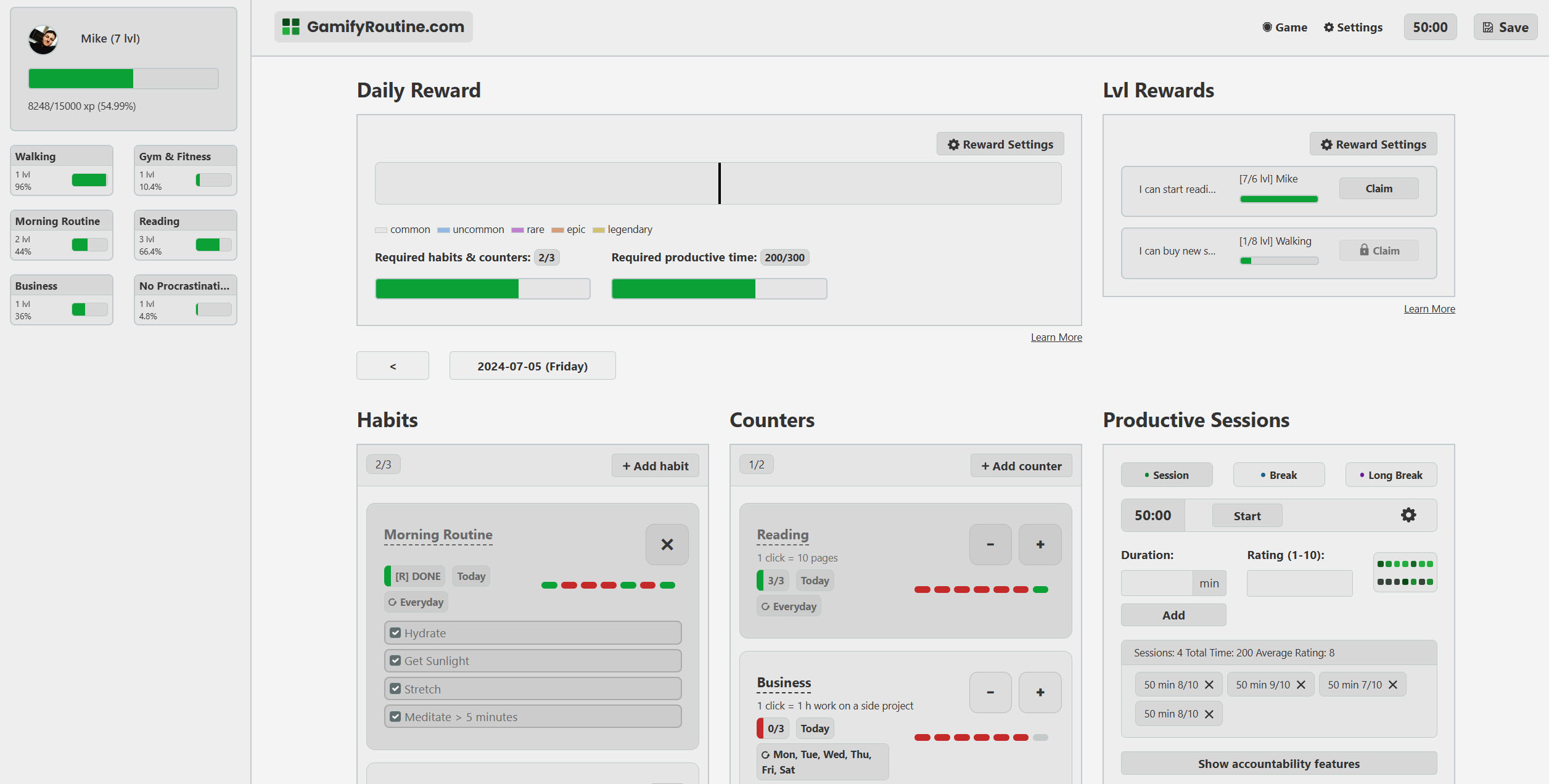This screenshot has width=1549, height=784.
Task: Open the Reading skill card
Action: tap(186, 235)
